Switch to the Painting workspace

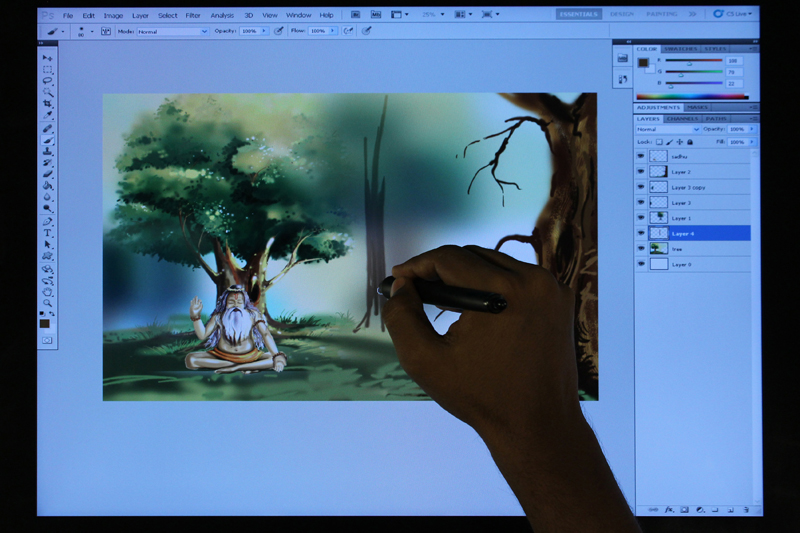pyautogui.click(x=661, y=14)
